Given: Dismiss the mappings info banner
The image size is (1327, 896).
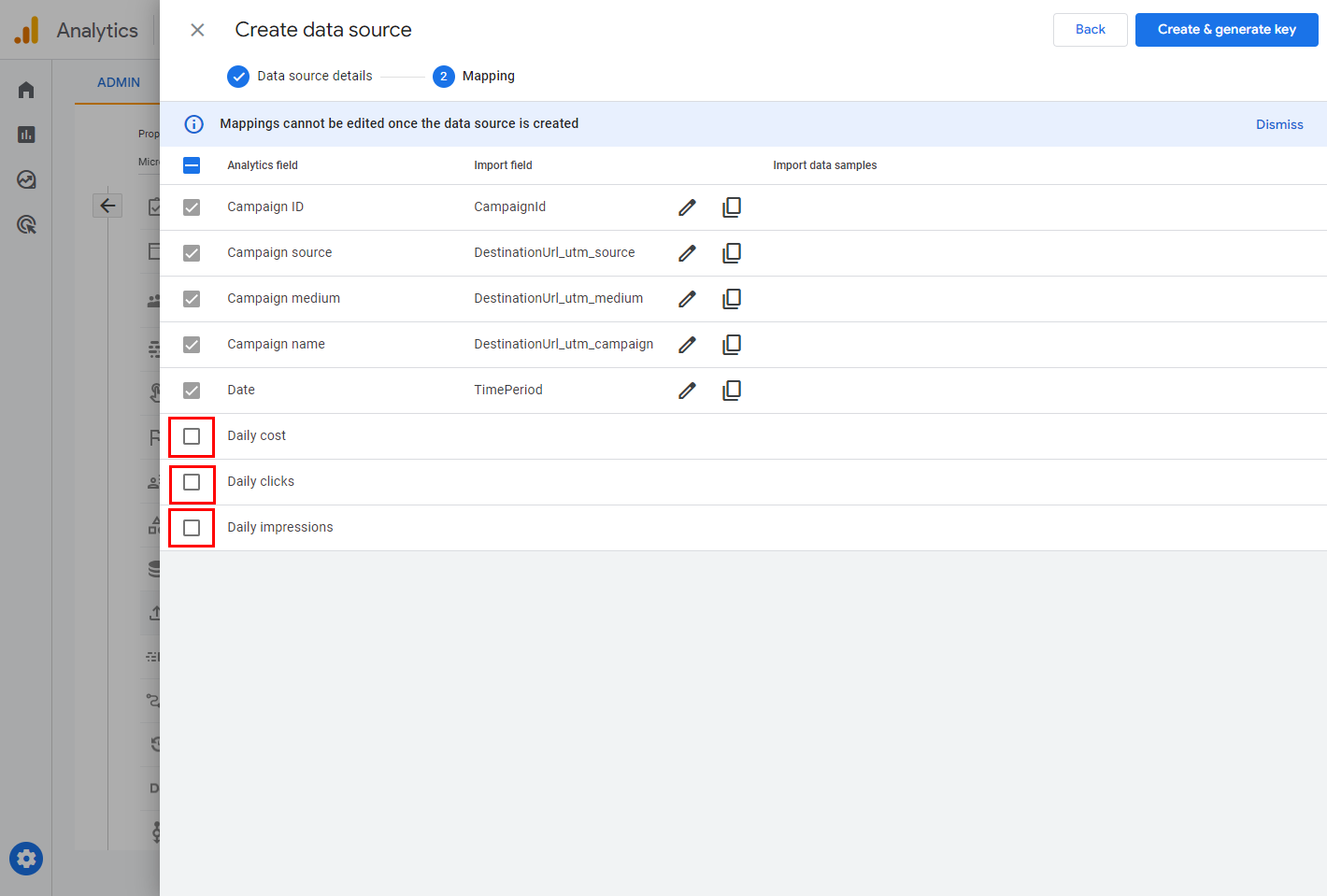Looking at the screenshot, I should tap(1278, 124).
